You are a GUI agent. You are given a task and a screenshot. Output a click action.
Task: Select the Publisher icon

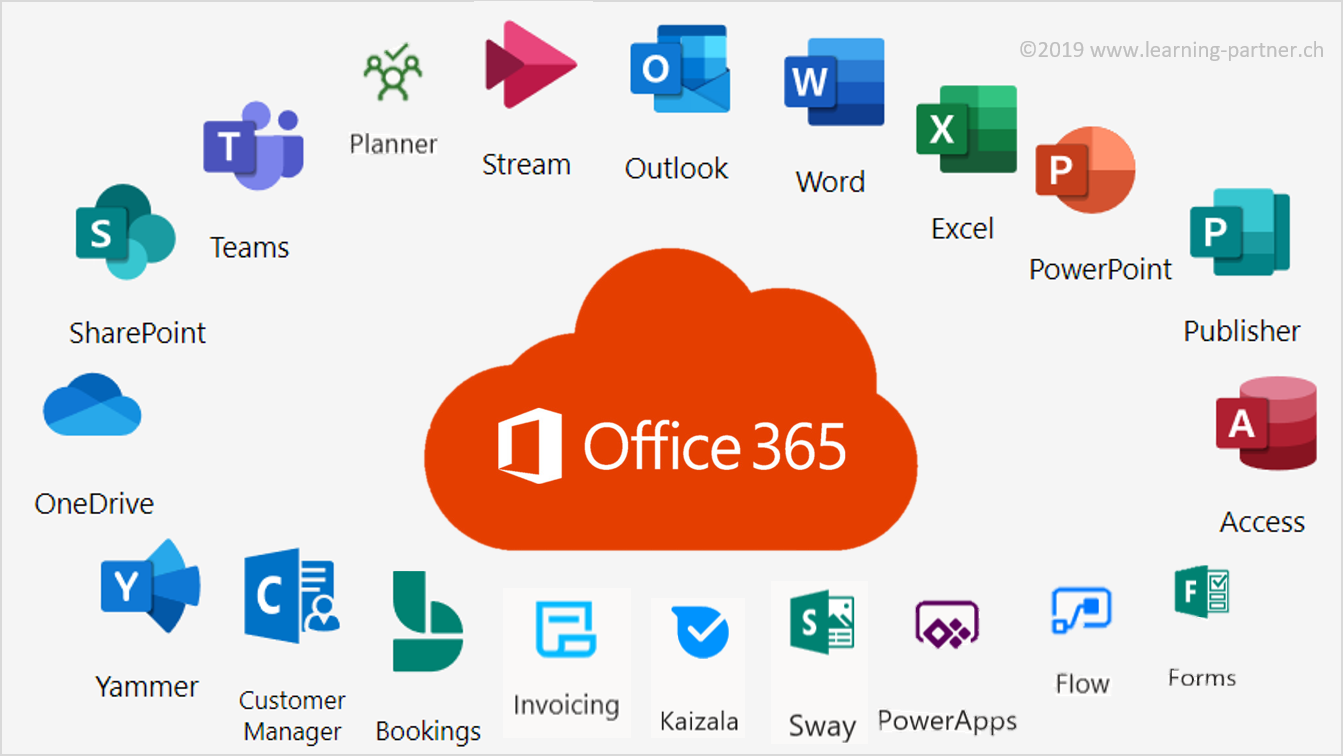[x=1239, y=232]
